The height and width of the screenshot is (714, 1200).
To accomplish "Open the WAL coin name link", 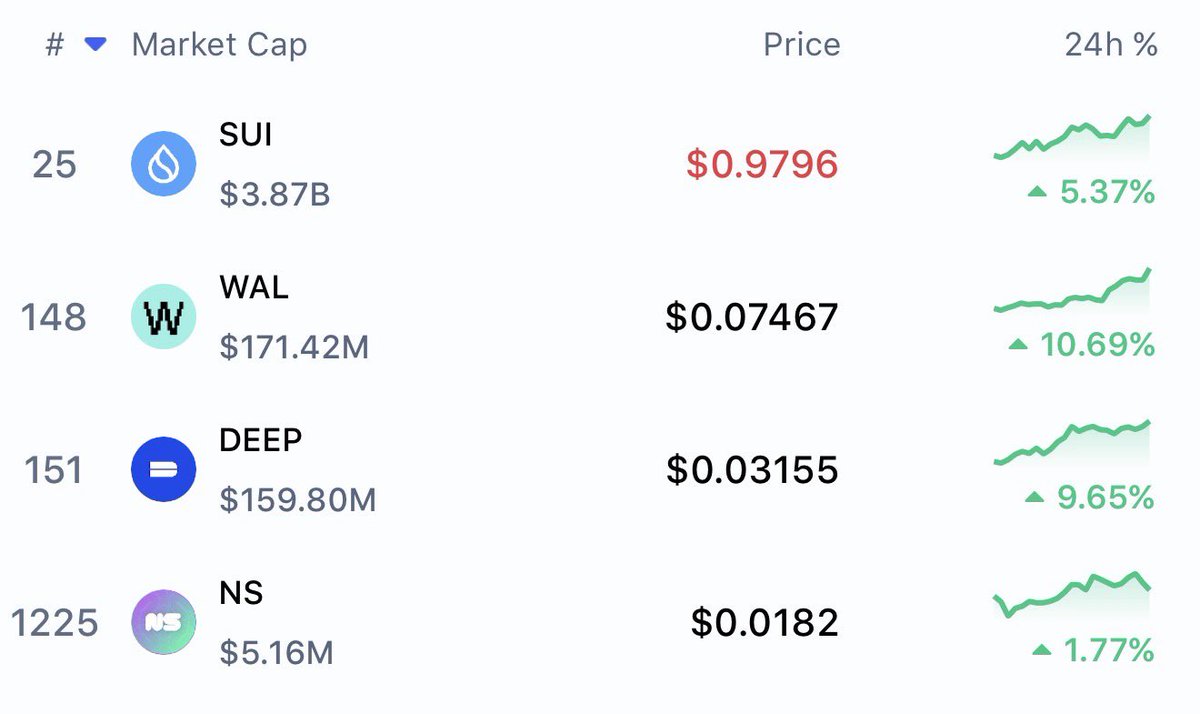I will tap(254, 287).
